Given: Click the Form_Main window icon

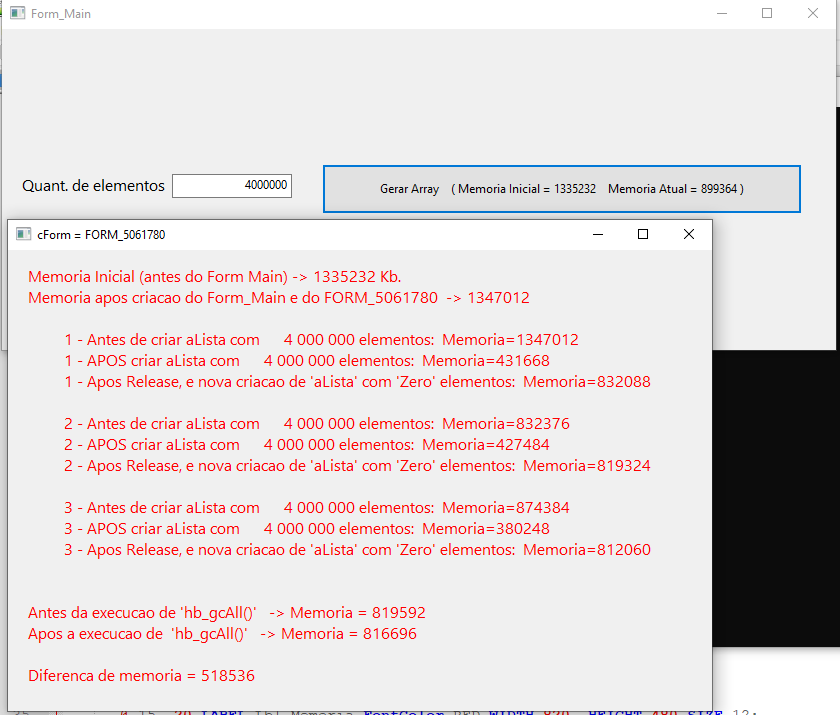Looking at the screenshot, I should click(x=17, y=14).
